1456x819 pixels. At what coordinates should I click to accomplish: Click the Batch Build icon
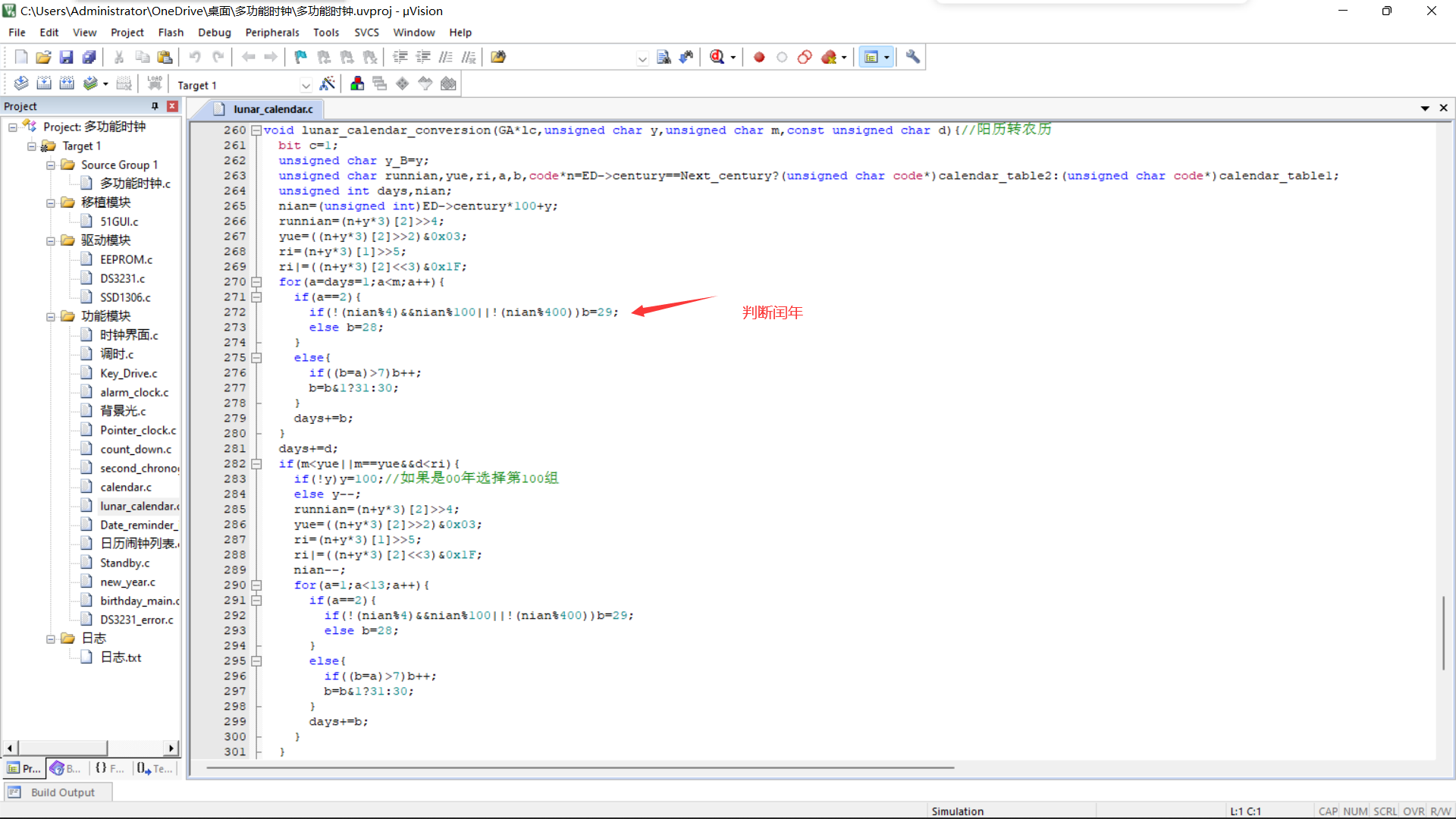tap(90, 83)
